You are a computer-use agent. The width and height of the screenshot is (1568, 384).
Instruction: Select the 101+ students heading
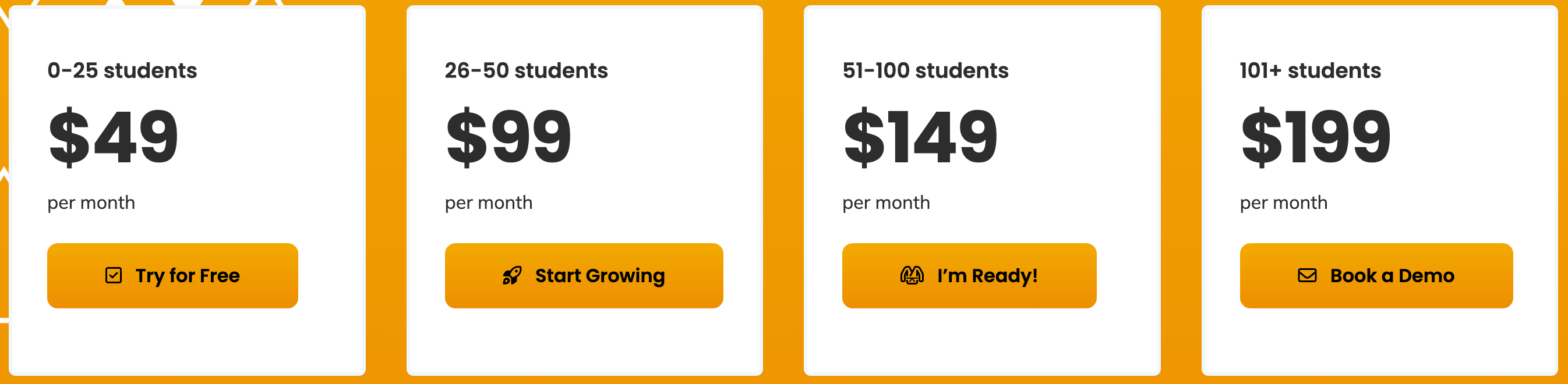pos(1310,70)
